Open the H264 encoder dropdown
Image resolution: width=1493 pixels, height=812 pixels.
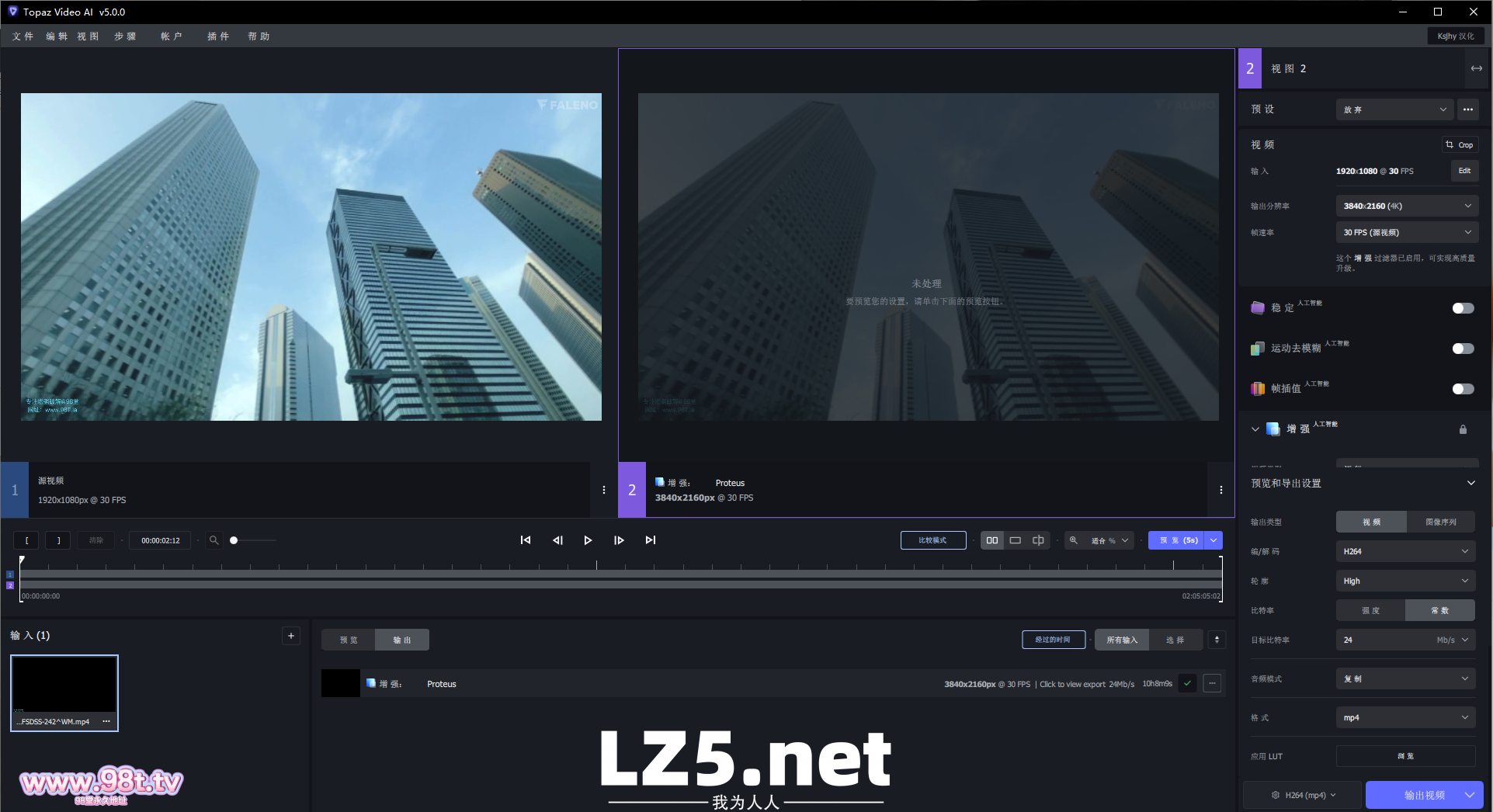coord(1404,551)
